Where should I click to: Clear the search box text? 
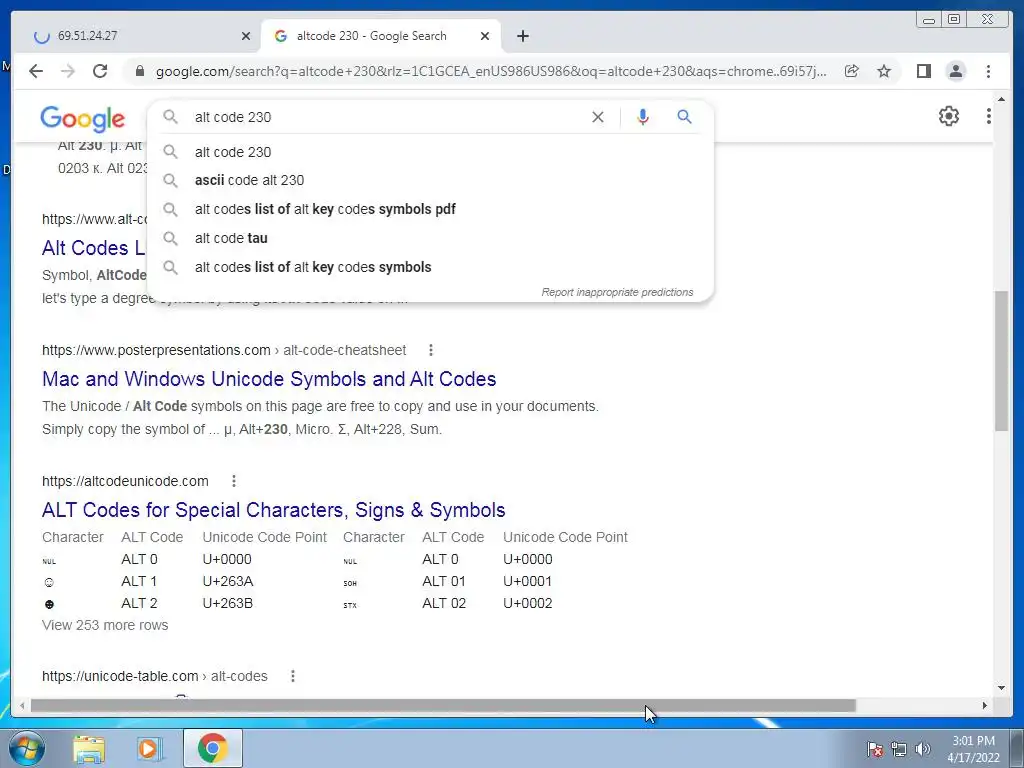[x=598, y=117]
